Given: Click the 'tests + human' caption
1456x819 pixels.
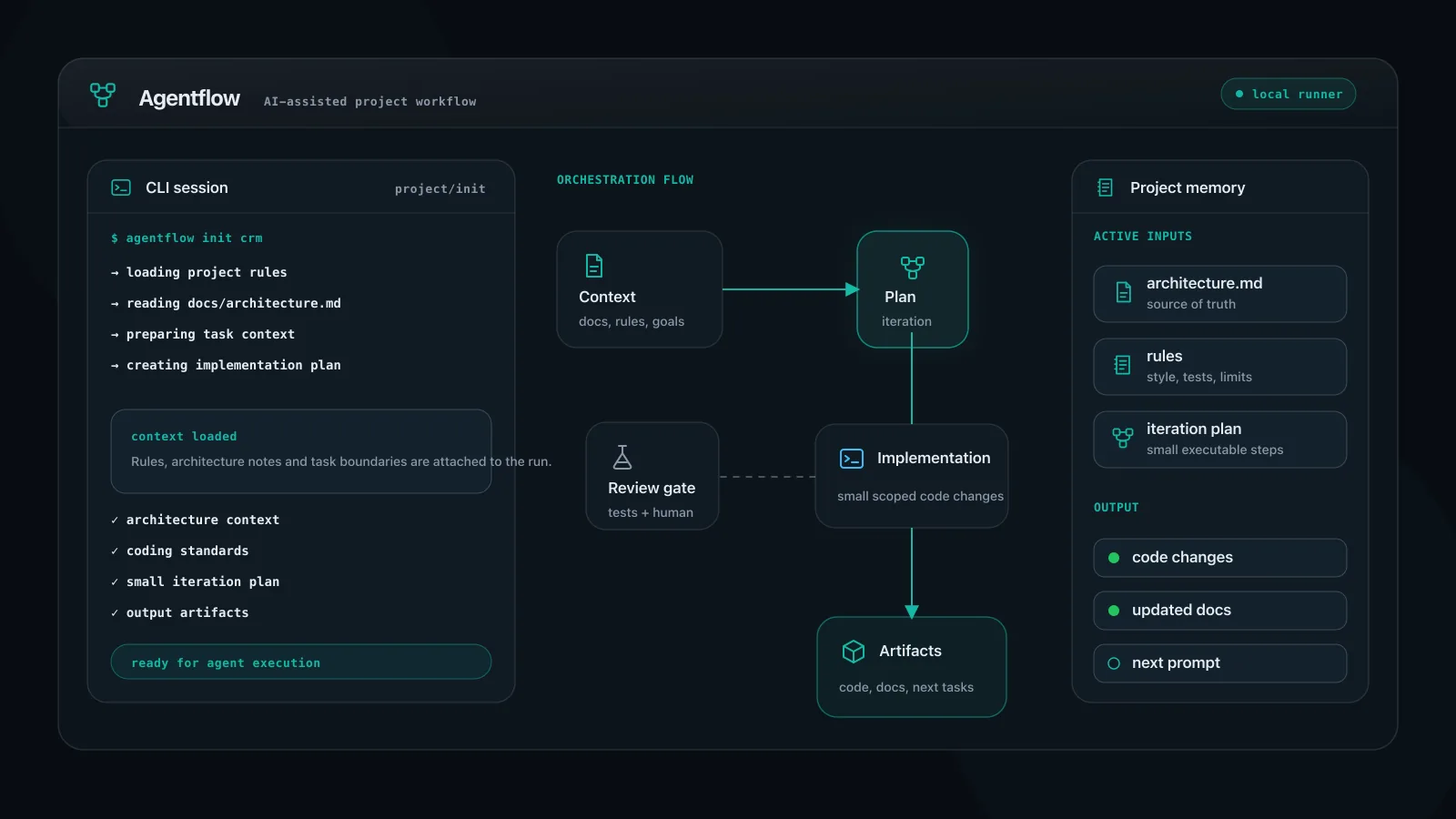Looking at the screenshot, I should pyautogui.click(x=651, y=513).
